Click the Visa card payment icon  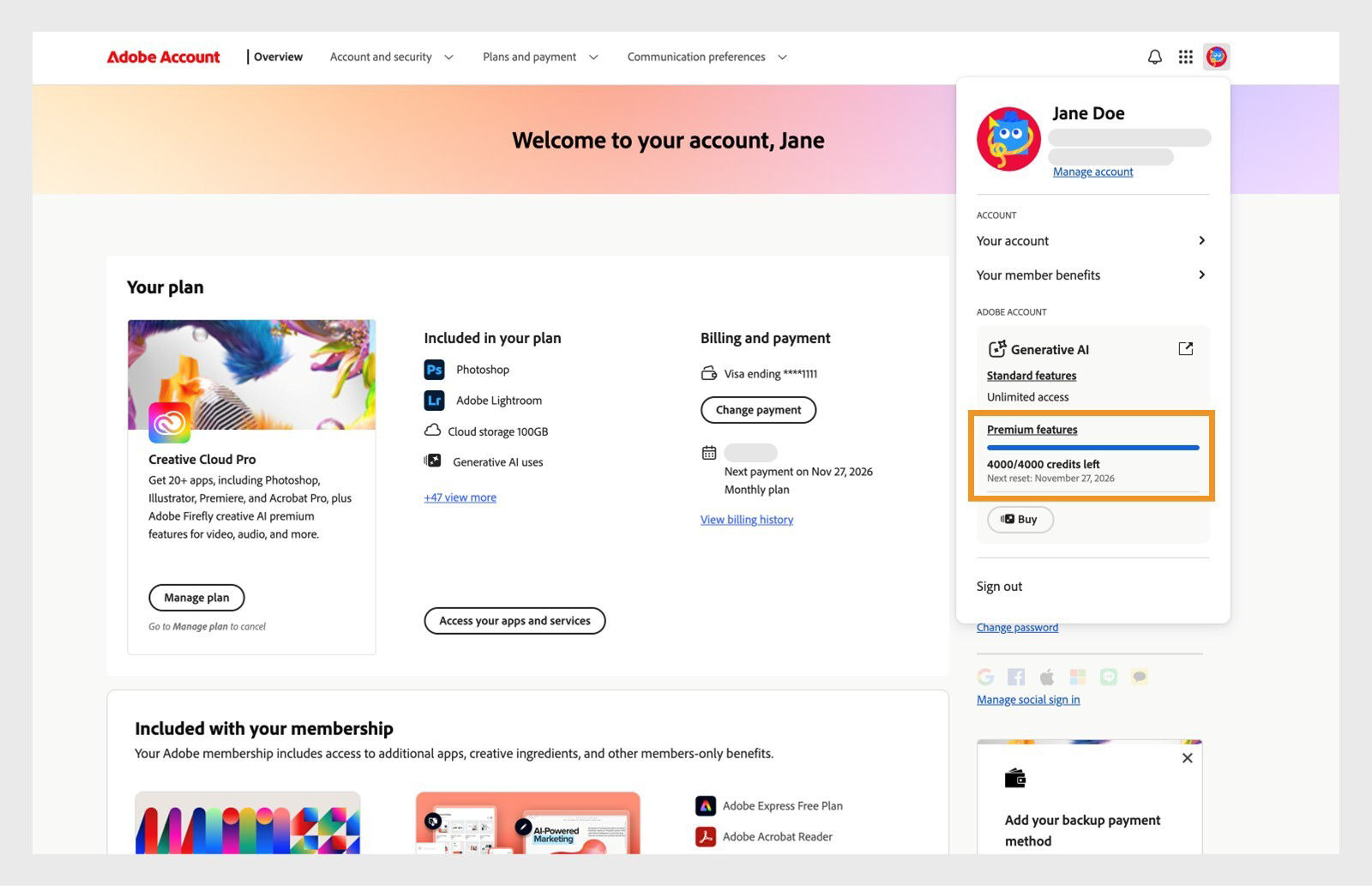(709, 373)
